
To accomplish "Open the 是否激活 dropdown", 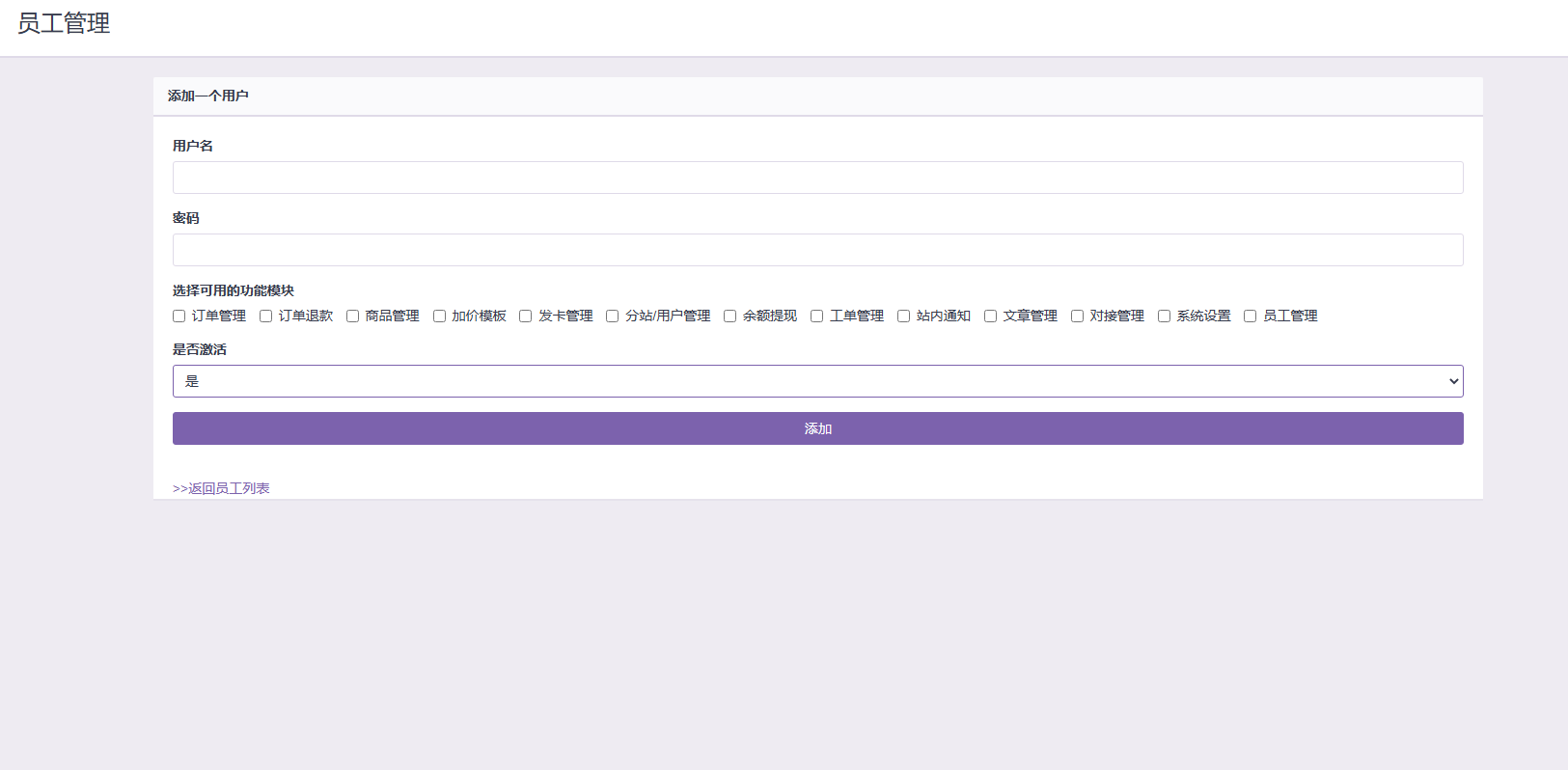I will (817, 381).
